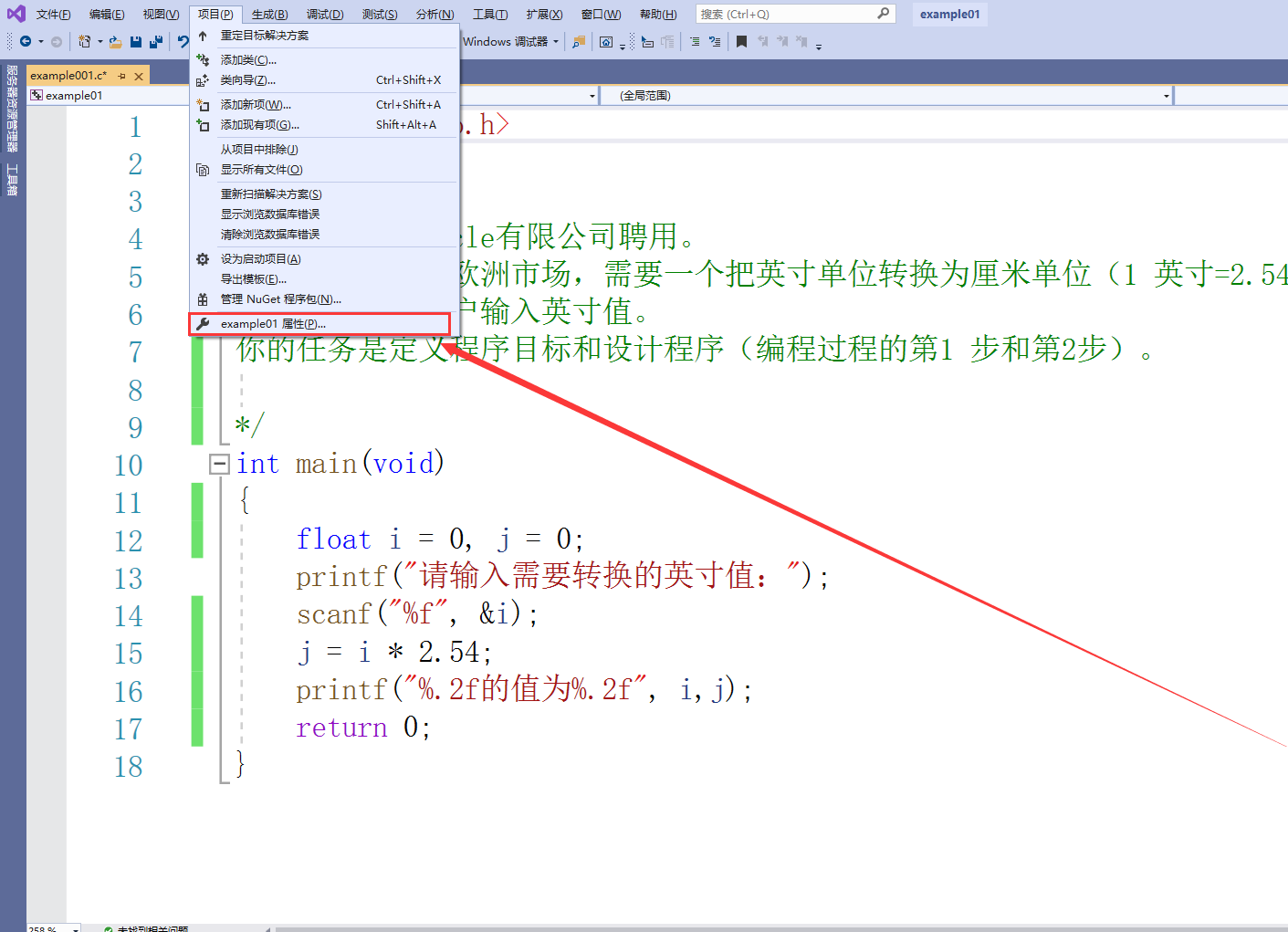
Task: Open the Debug menu in menu bar
Action: [325, 15]
